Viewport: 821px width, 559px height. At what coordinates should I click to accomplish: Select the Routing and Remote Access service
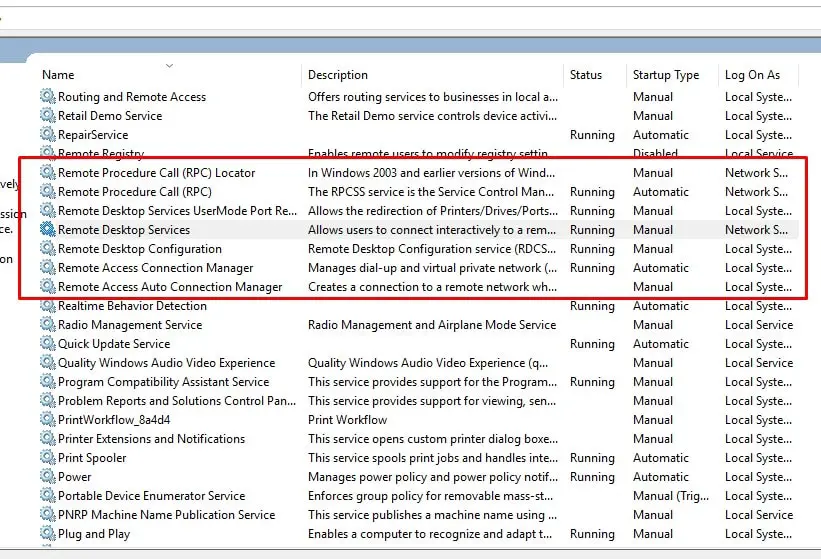(x=132, y=97)
